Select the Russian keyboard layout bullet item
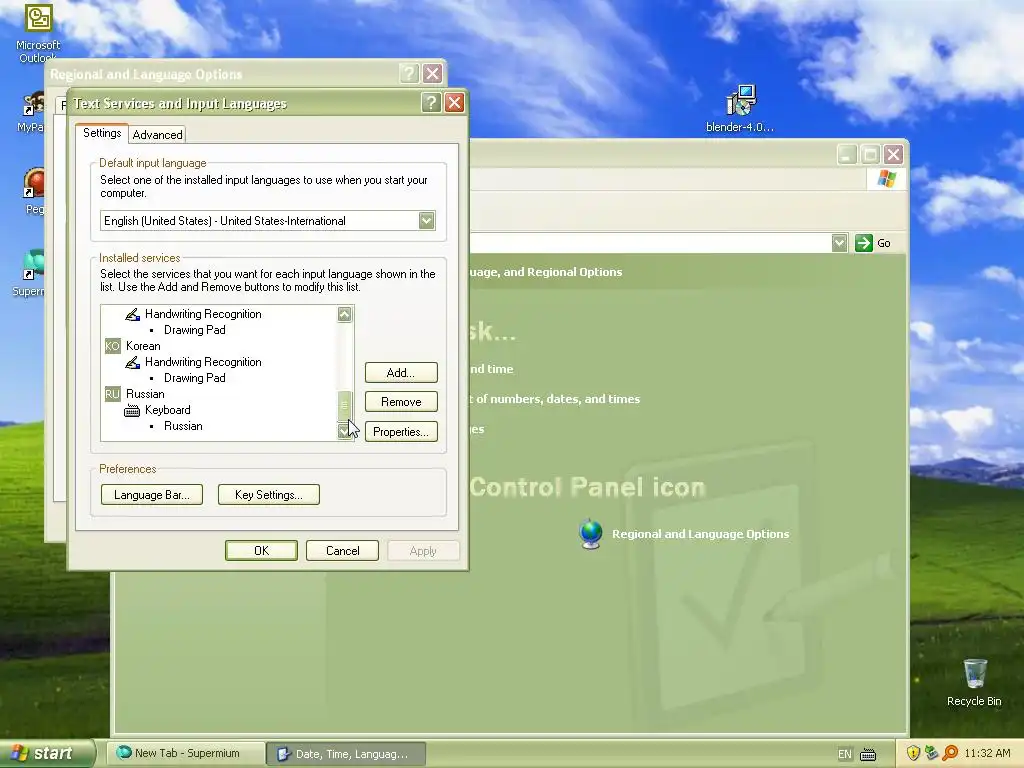The height and width of the screenshot is (768, 1024). (184, 426)
